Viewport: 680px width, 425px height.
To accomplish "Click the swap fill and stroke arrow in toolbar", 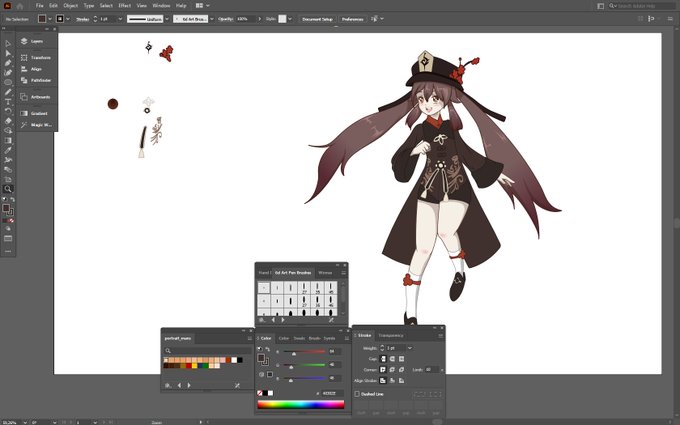I will tap(12, 199).
